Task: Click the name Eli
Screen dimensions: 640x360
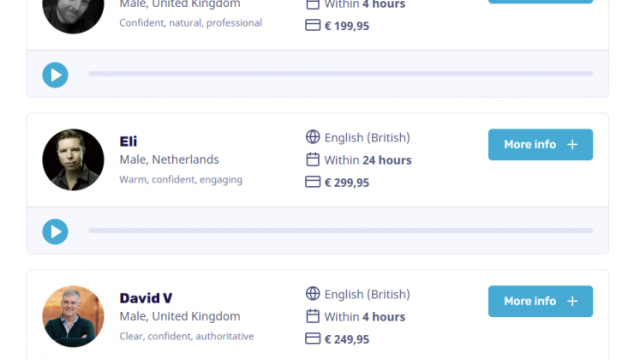Action: [128, 141]
